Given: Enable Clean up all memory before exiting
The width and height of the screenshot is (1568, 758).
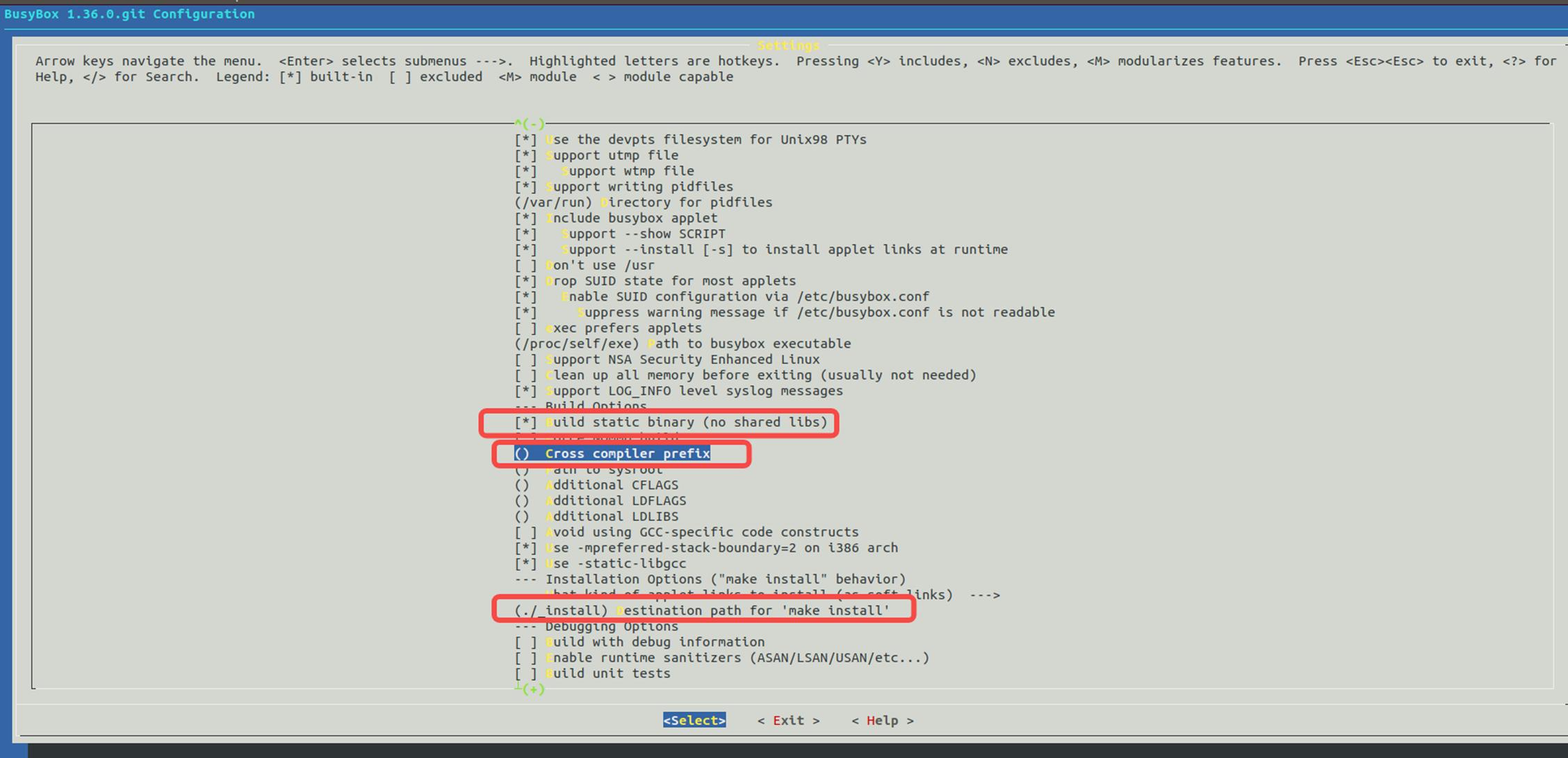Looking at the screenshot, I should pyautogui.click(x=745, y=375).
